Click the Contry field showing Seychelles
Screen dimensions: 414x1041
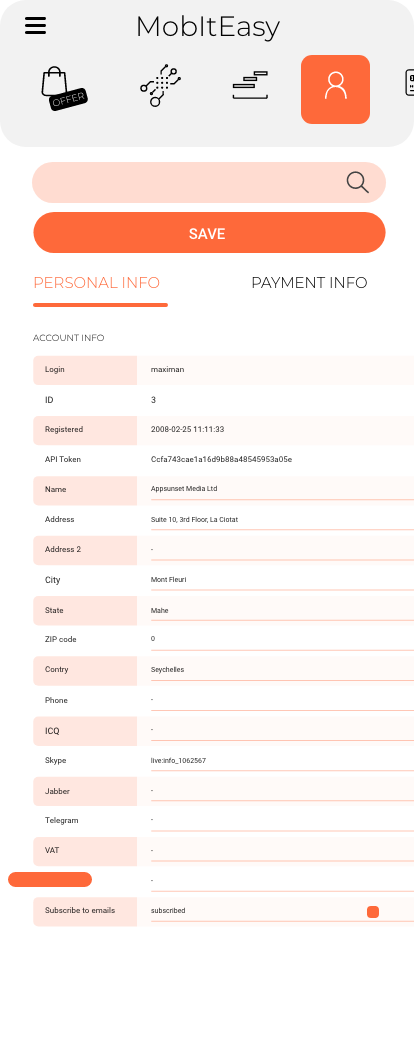(282, 670)
